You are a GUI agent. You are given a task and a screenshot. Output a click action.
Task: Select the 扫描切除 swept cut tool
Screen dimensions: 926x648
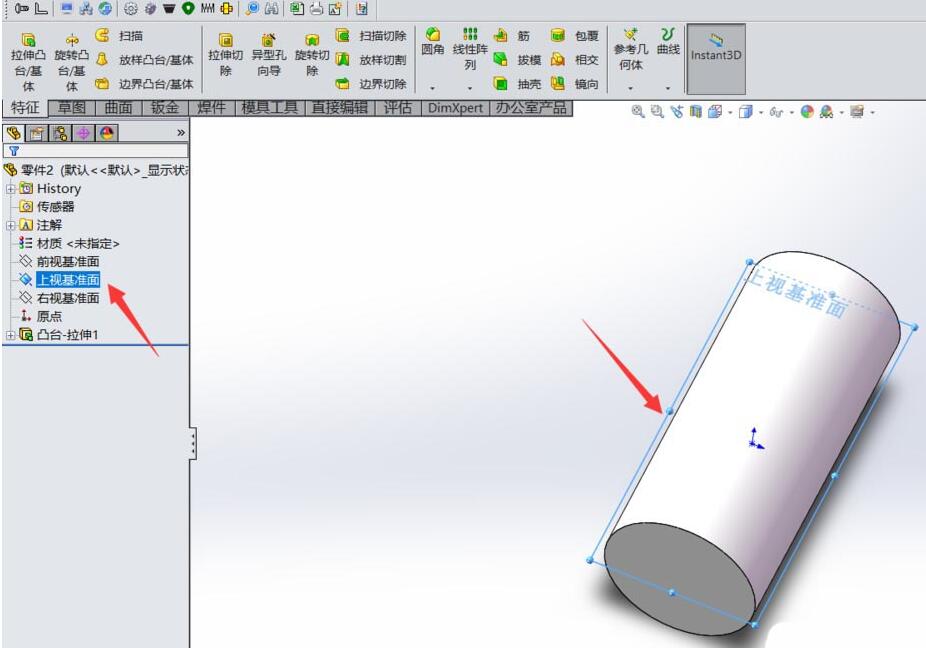(x=371, y=36)
